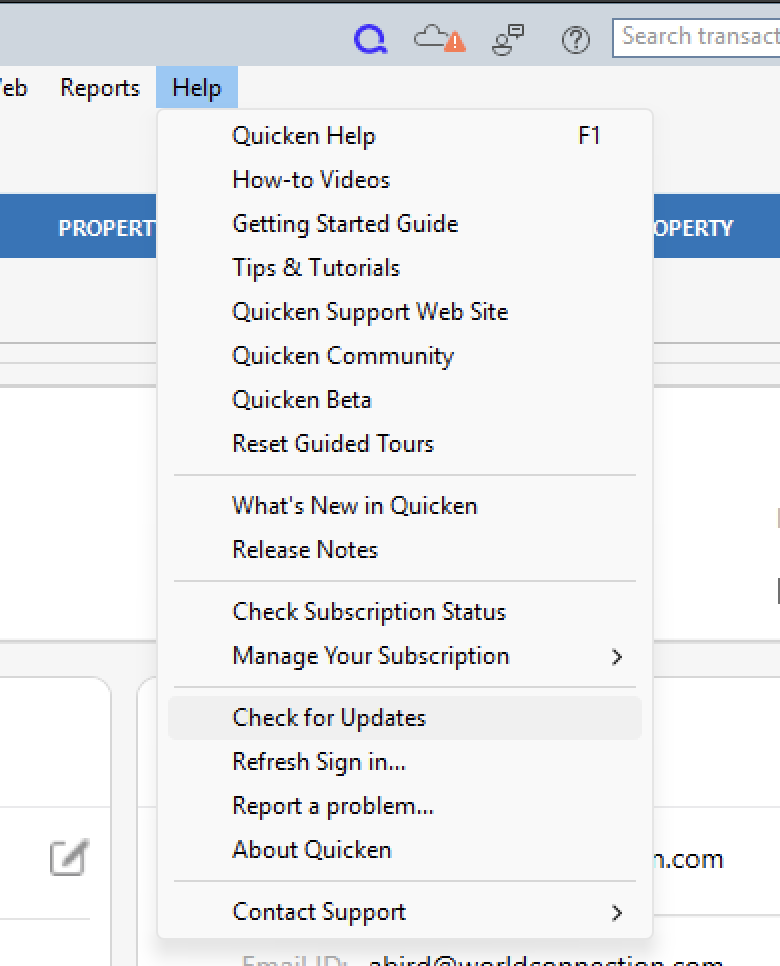Visit Quicken Support Web Site
This screenshot has height=966, width=780.
coord(370,312)
